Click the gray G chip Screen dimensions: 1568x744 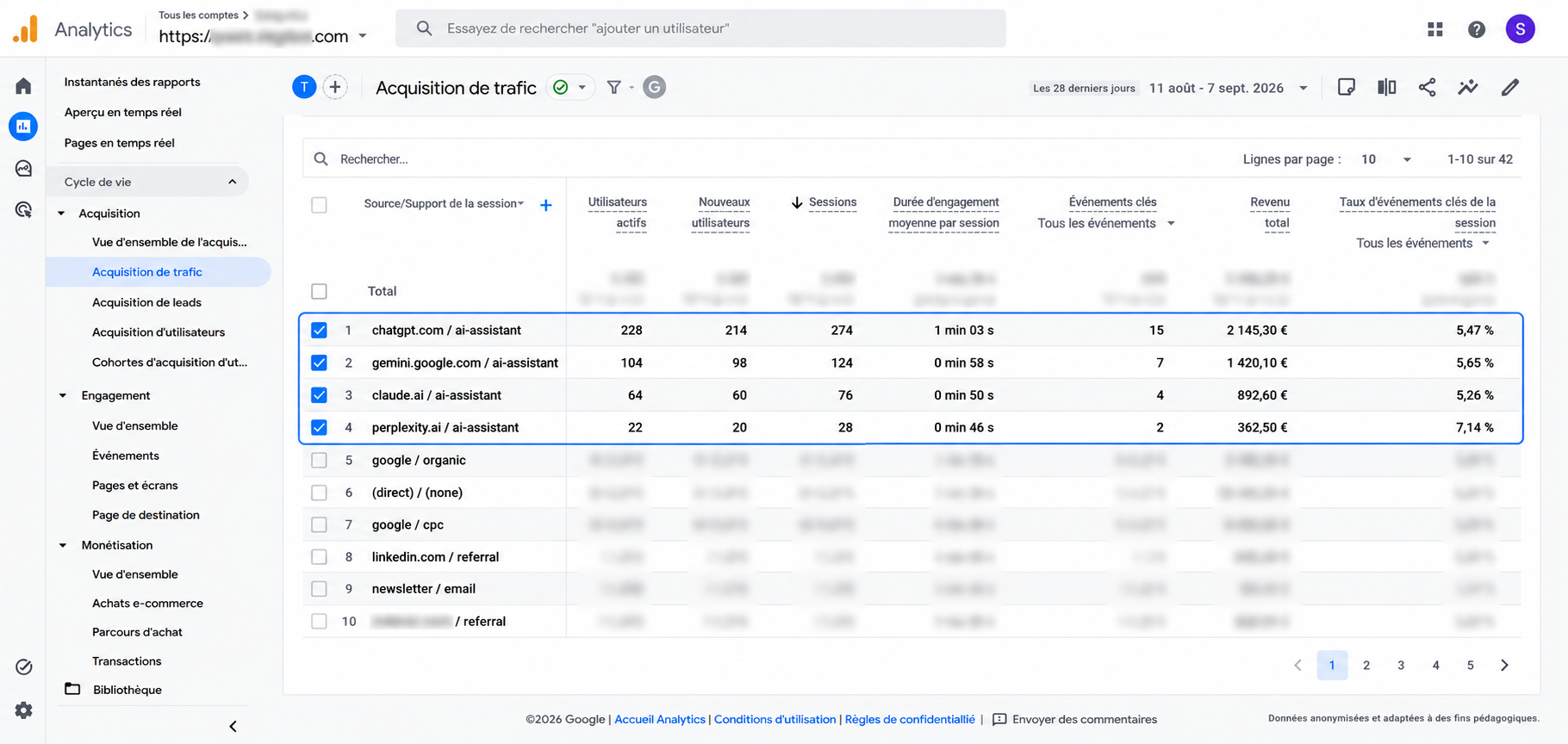pos(655,87)
